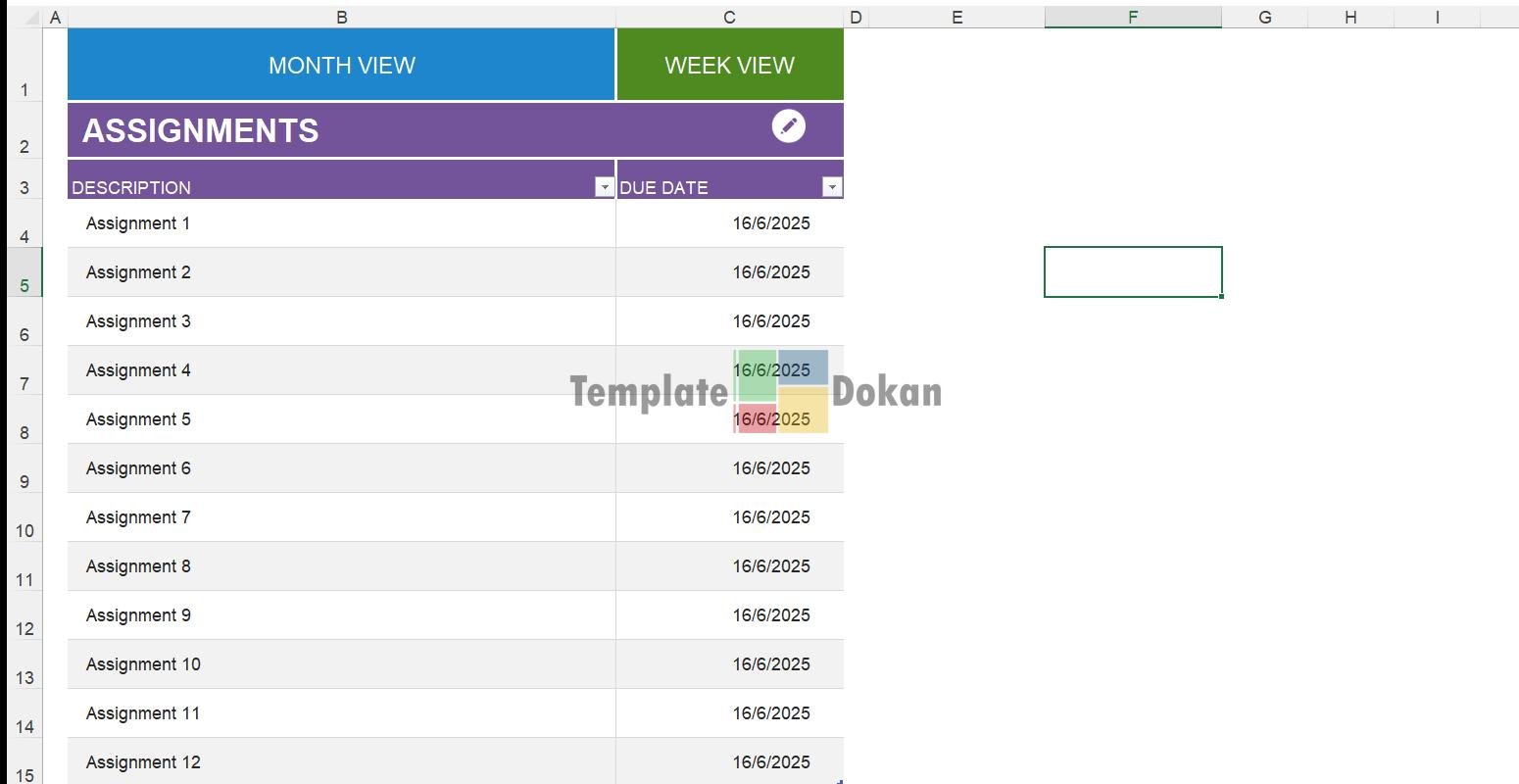Select Assignment 2 due date cell

pos(729,272)
